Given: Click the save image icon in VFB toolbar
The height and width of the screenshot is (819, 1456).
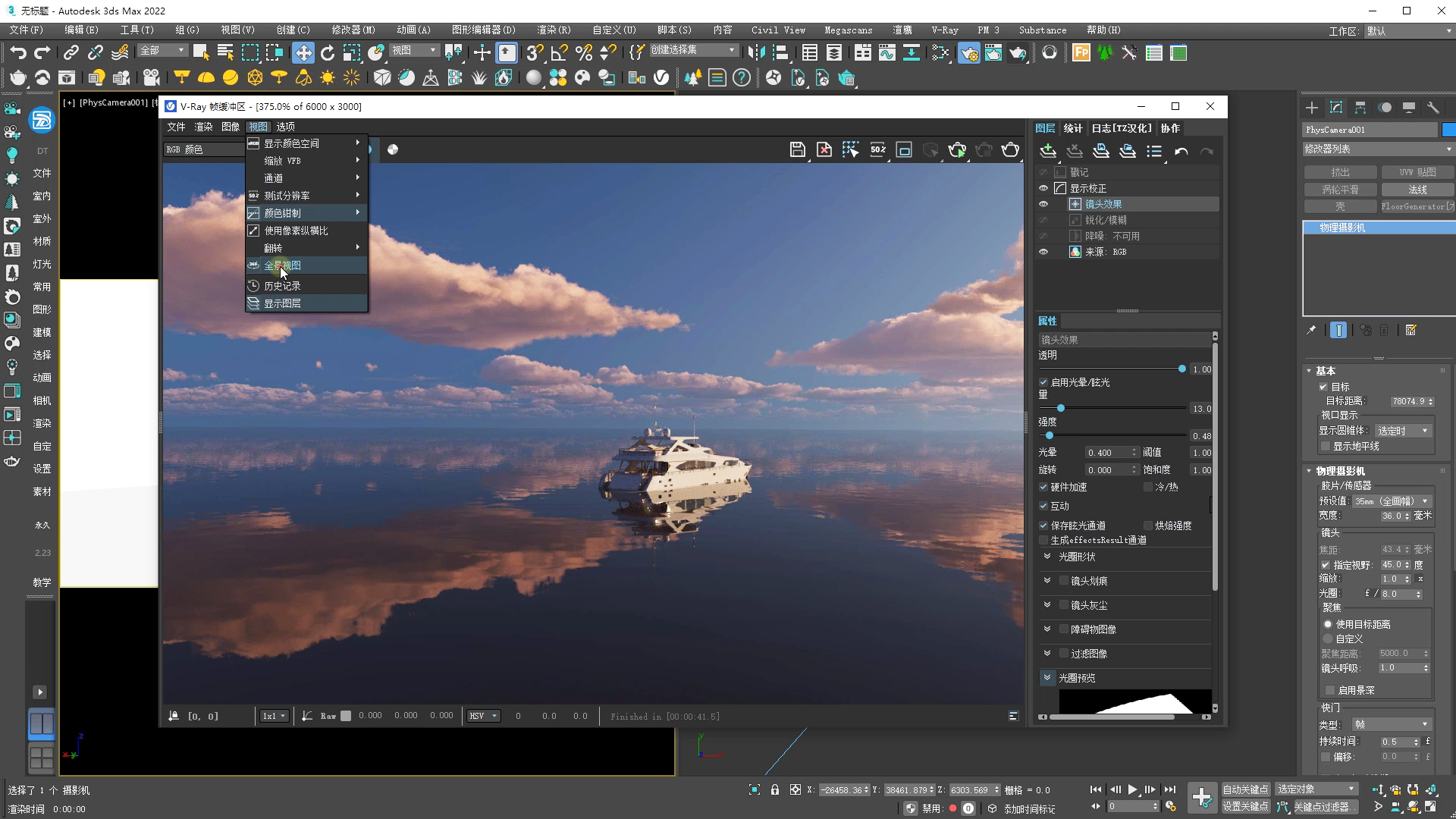Looking at the screenshot, I should [797, 150].
